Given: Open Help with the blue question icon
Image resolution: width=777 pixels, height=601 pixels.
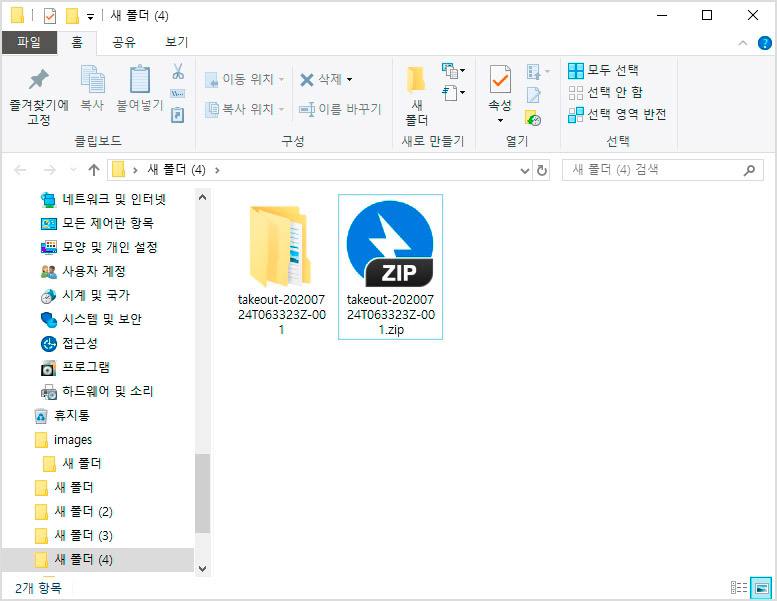Looking at the screenshot, I should click(765, 43).
